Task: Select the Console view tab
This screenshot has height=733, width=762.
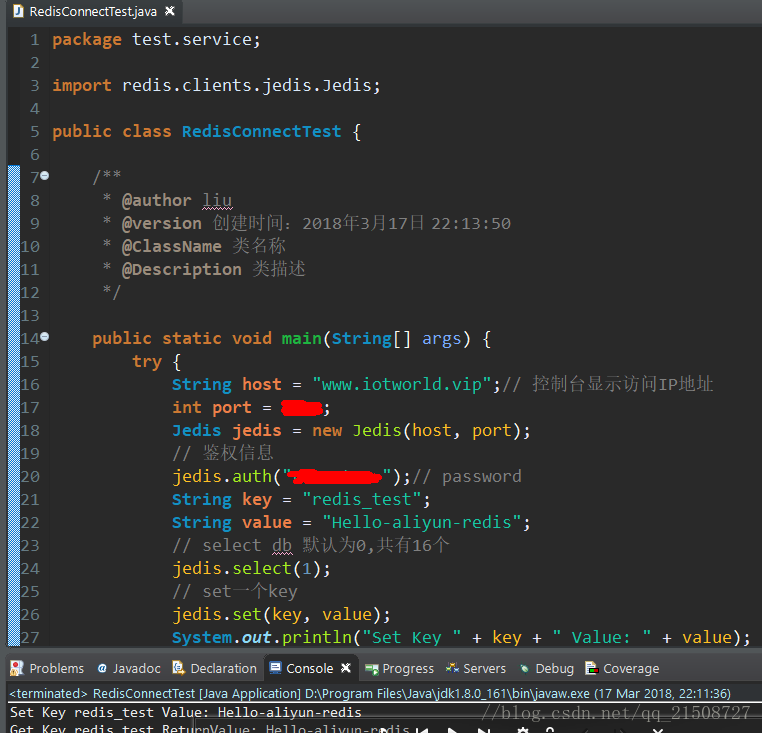Action: click(x=310, y=668)
